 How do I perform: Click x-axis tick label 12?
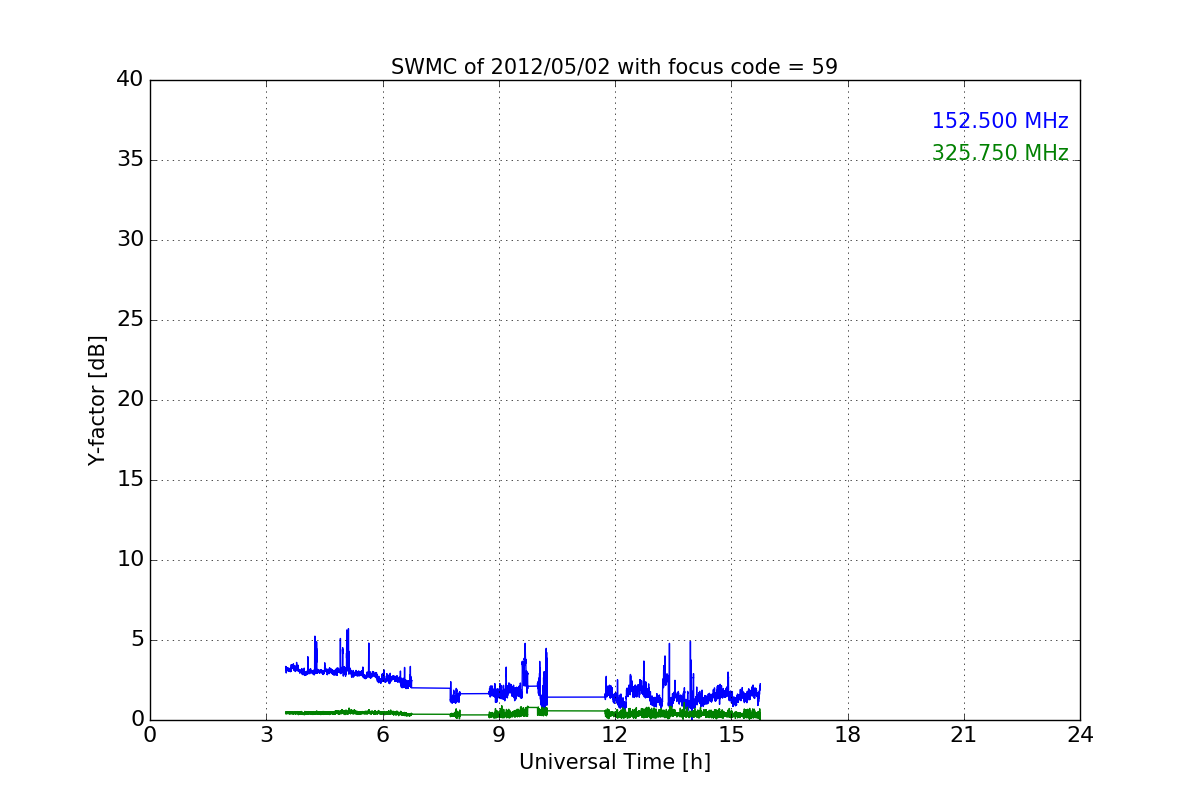pyautogui.click(x=615, y=735)
